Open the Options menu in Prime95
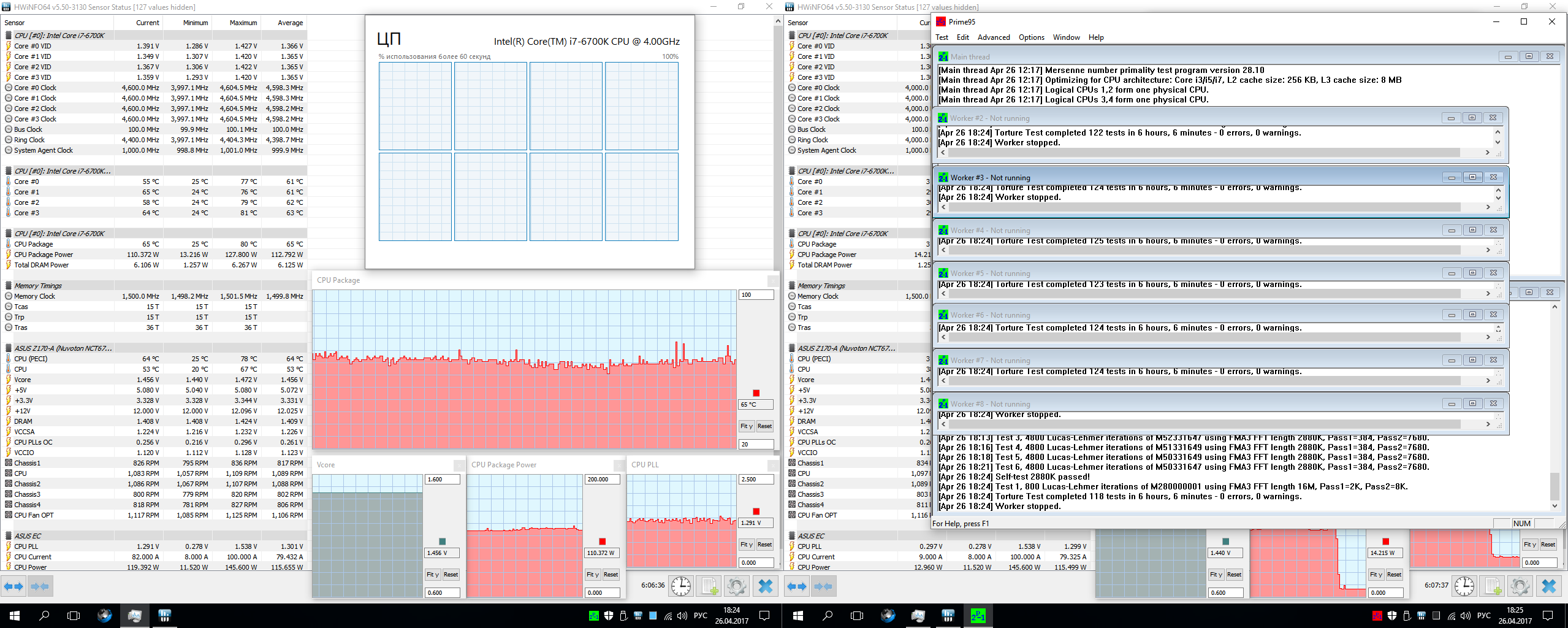 (x=1032, y=37)
